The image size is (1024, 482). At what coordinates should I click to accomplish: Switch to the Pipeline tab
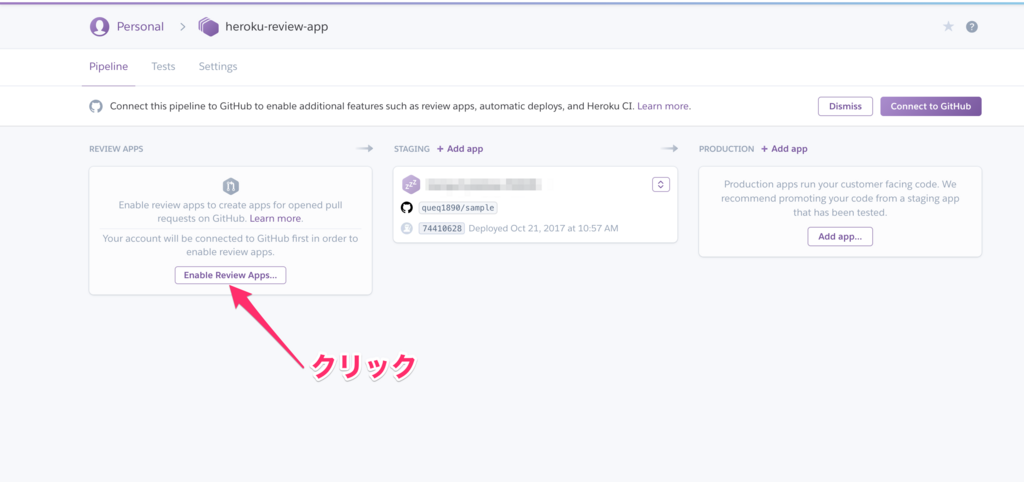point(108,67)
